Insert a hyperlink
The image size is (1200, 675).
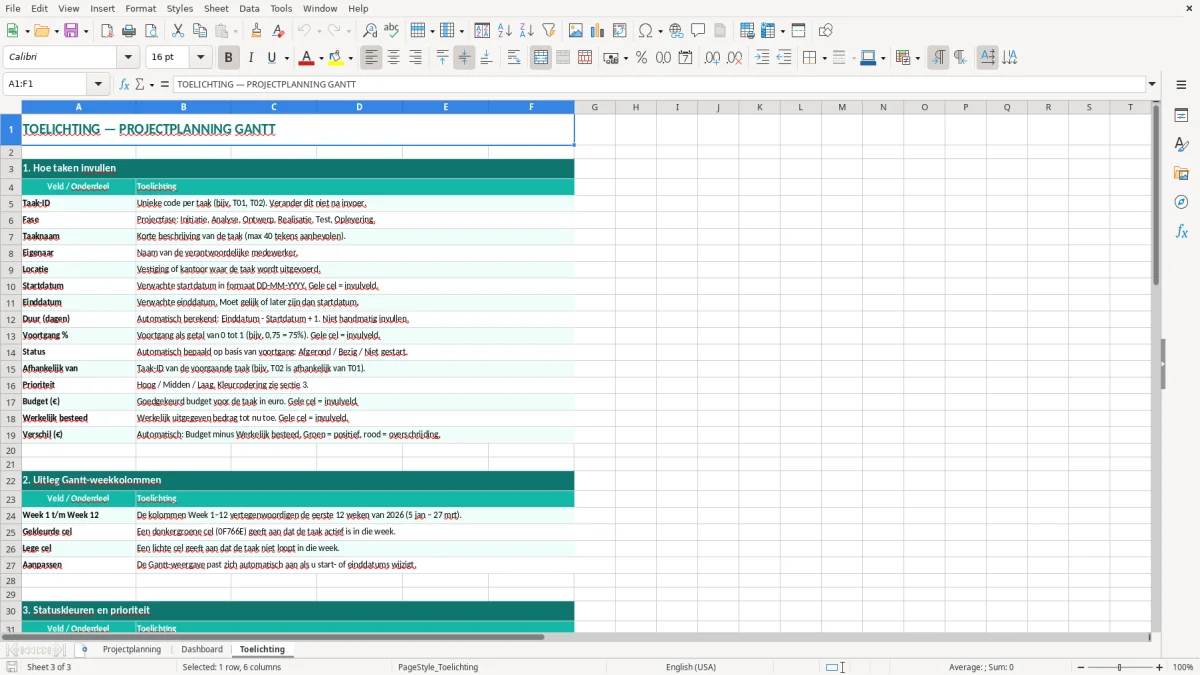pos(677,31)
